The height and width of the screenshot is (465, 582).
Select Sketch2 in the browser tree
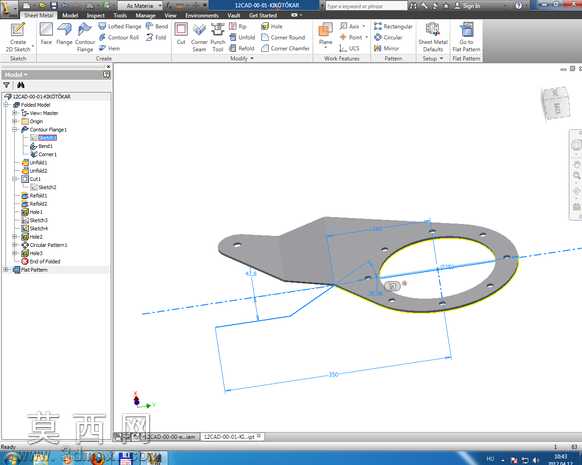pyautogui.click(x=43, y=187)
